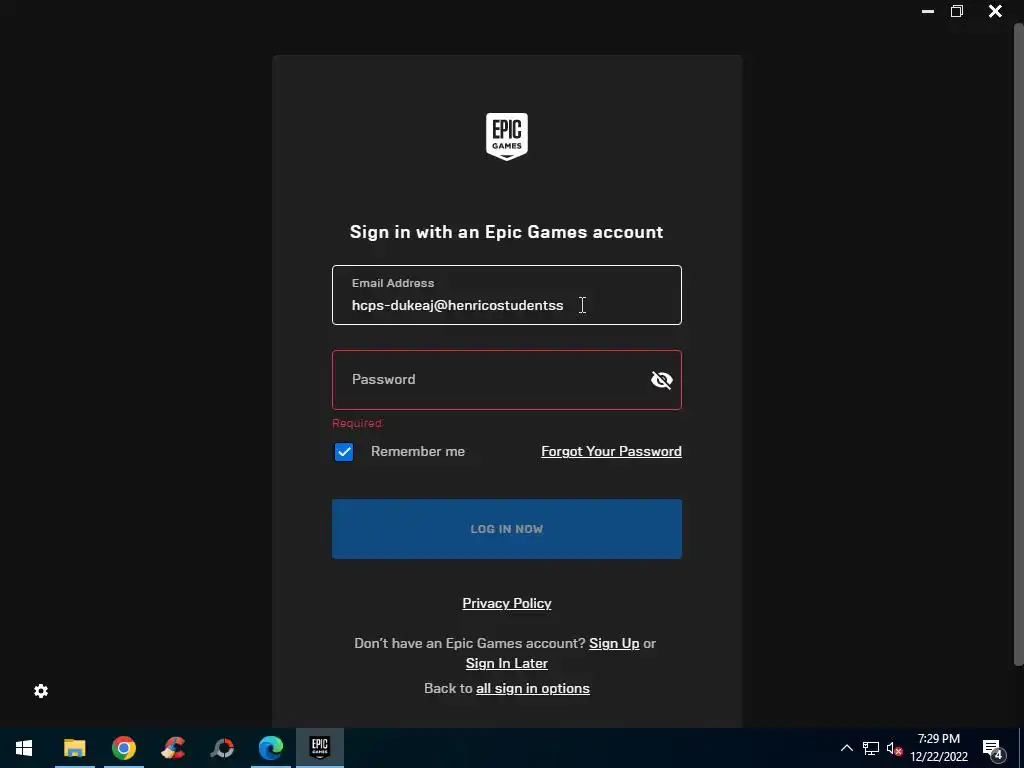Go back to all sign in options
The height and width of the screenshot is (768, 1024).
pyautogui.click(x=533, y=688)
